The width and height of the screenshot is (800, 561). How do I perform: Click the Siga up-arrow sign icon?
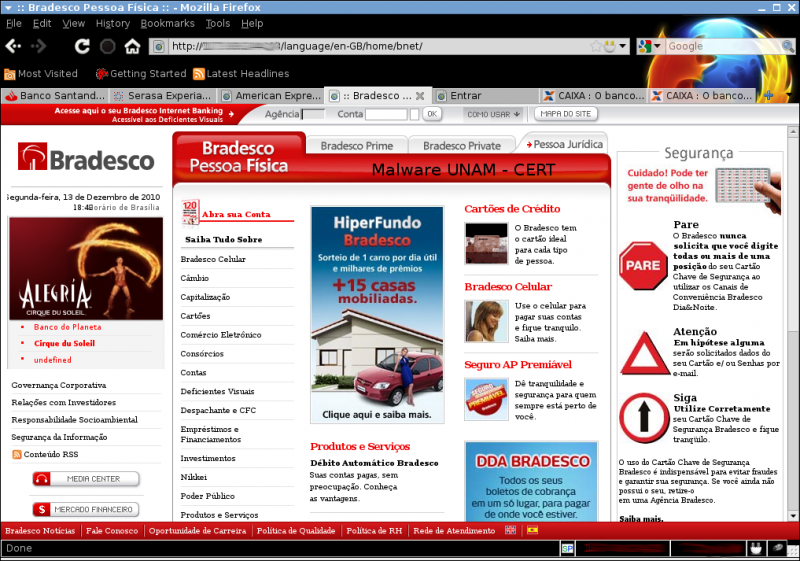(644, 418)
